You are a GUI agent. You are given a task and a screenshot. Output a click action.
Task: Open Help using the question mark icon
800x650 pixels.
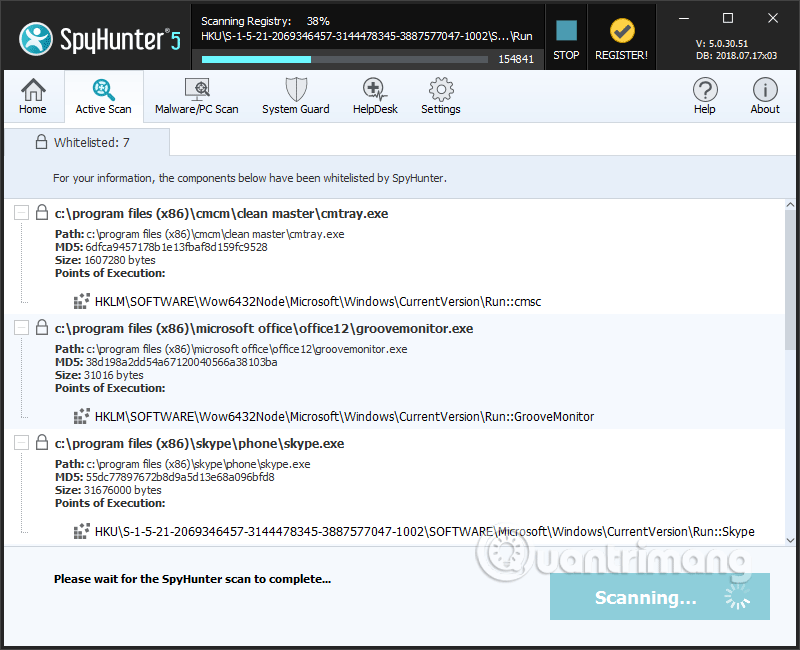tap(705, 88)
